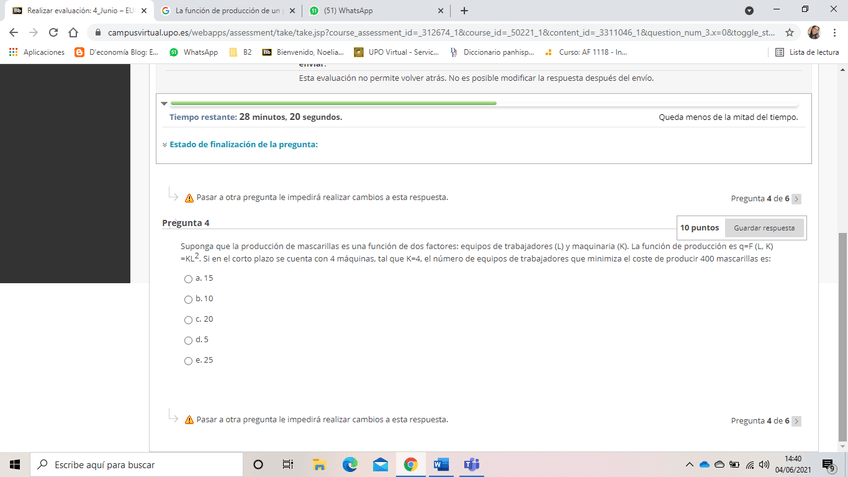Screen dimensions: 848x477
Task: Click the page vertical scrollbar
Action: pos(843,337)
